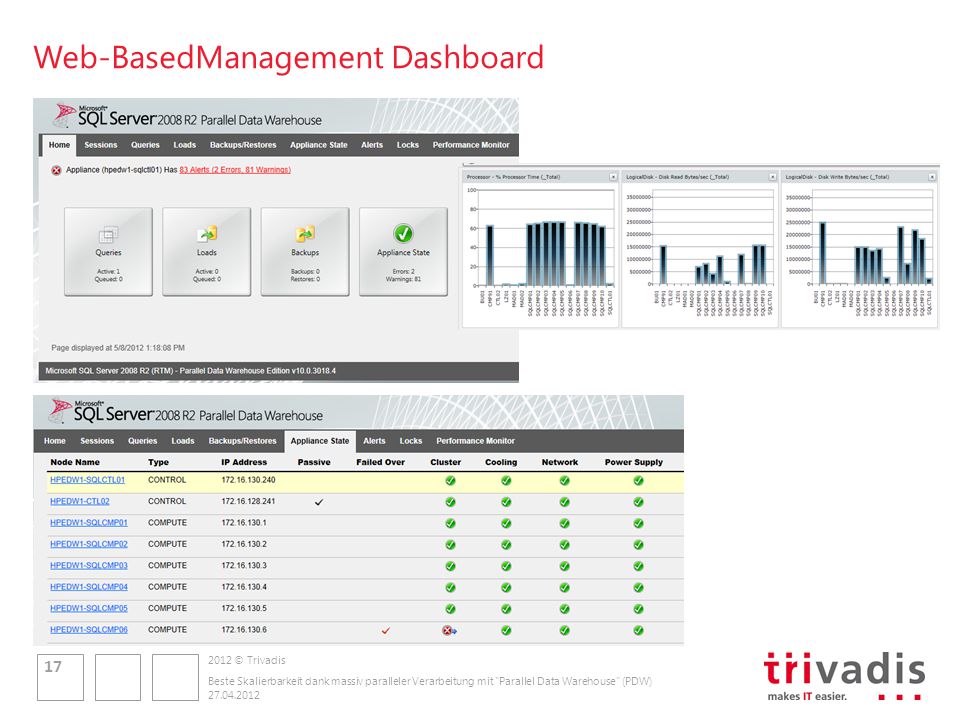Screen dimensions: 960x720
Task: Go to Home tab in lower Appliance State window
Action: point(54,441)
